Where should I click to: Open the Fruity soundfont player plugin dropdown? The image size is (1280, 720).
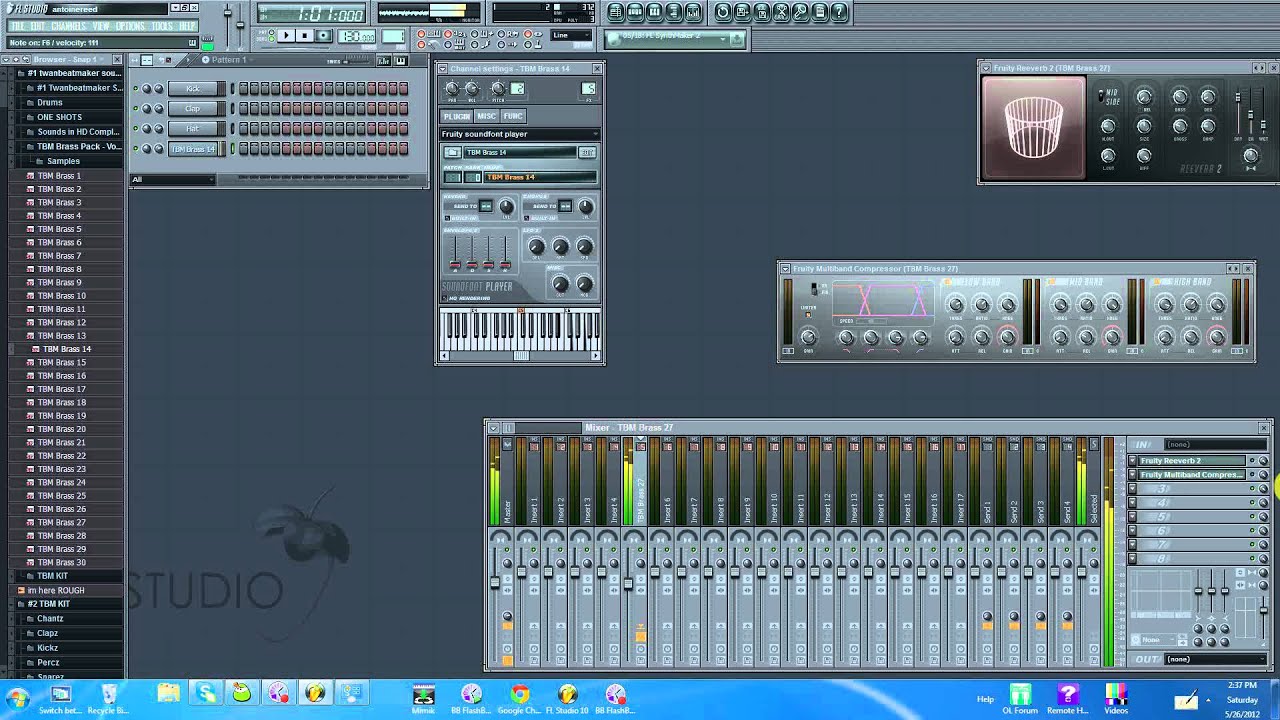point(519,134)
